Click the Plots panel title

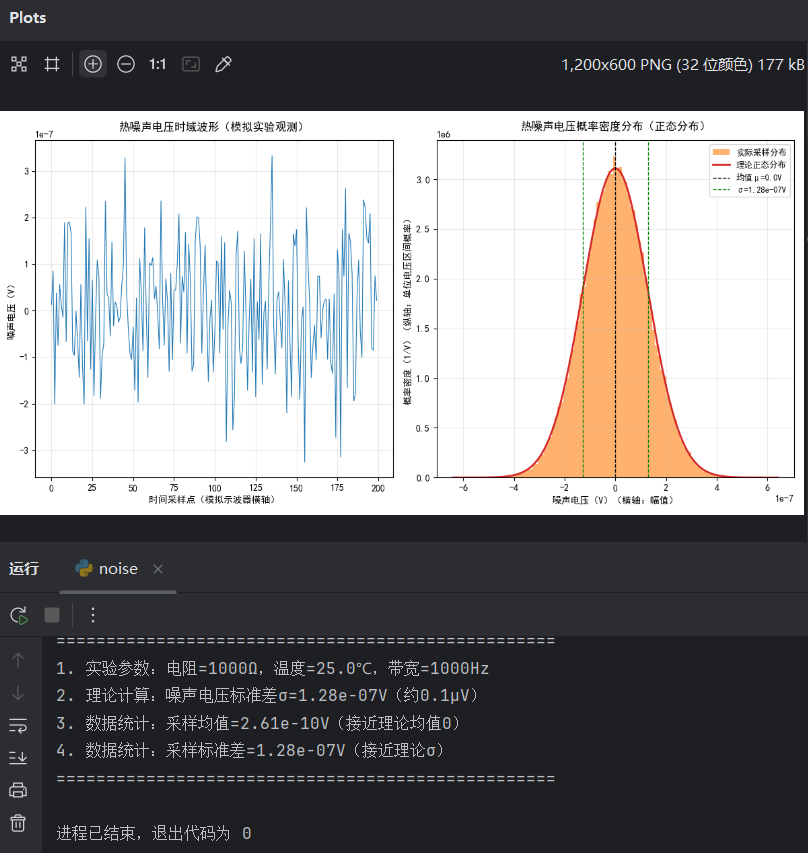click(28, 18)
